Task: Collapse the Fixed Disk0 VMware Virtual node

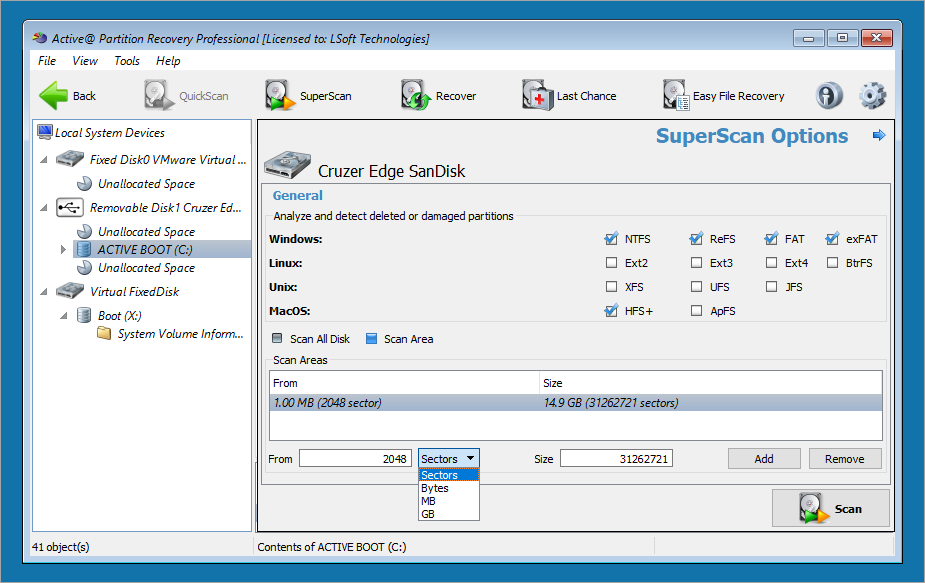Action: (x=44, y=159)
